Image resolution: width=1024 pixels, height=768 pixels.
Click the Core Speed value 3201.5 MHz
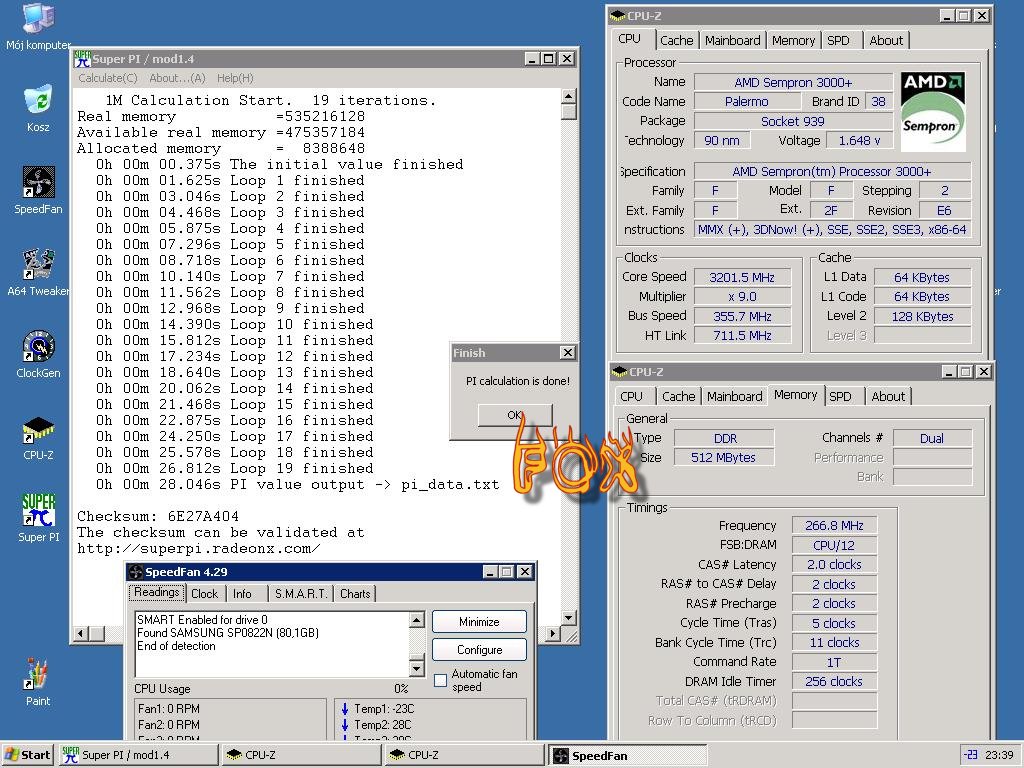tap(742, 278)
